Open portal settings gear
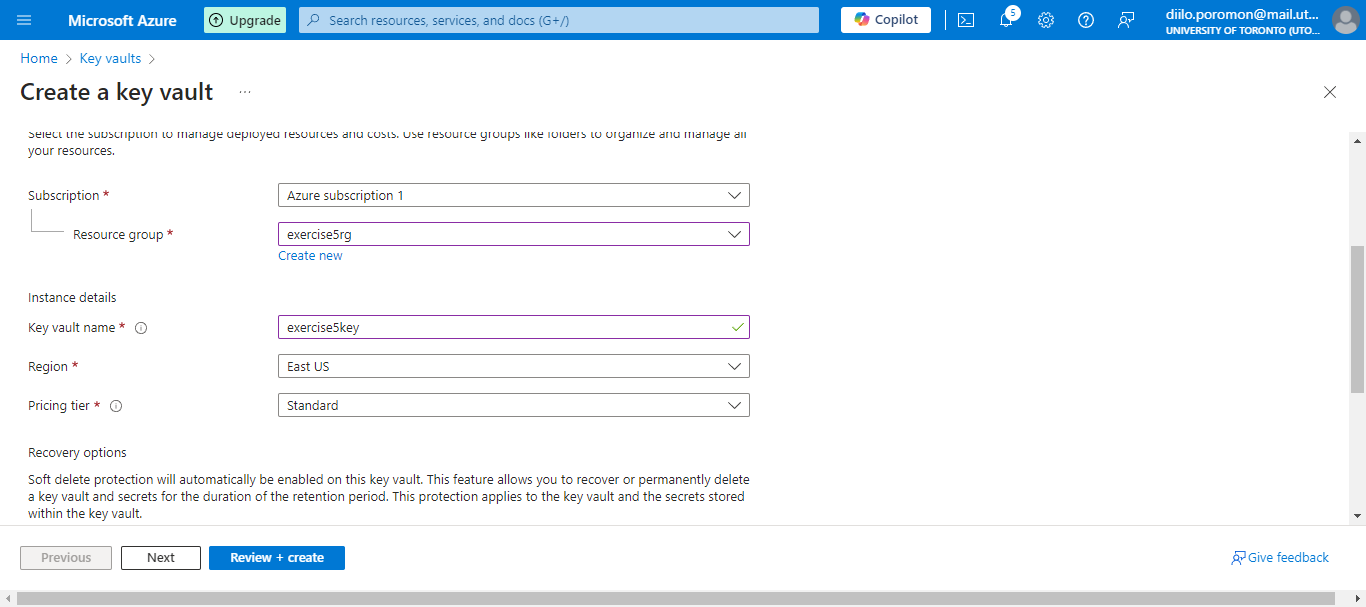 click(1046, 20)
